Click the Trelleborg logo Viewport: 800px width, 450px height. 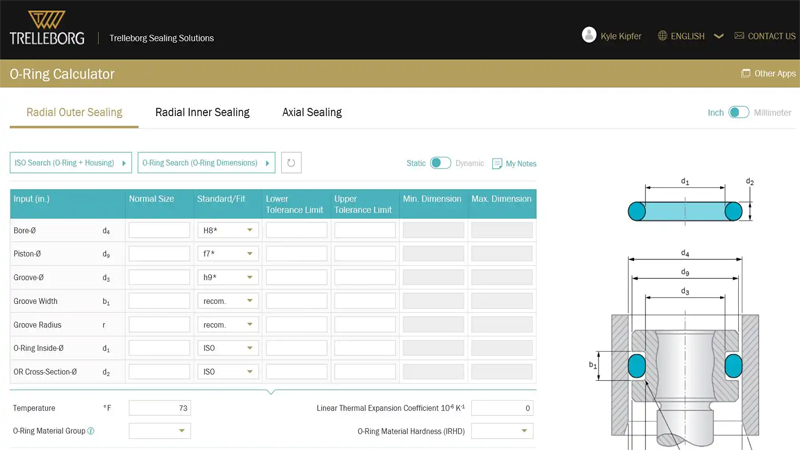click(47, 28)
